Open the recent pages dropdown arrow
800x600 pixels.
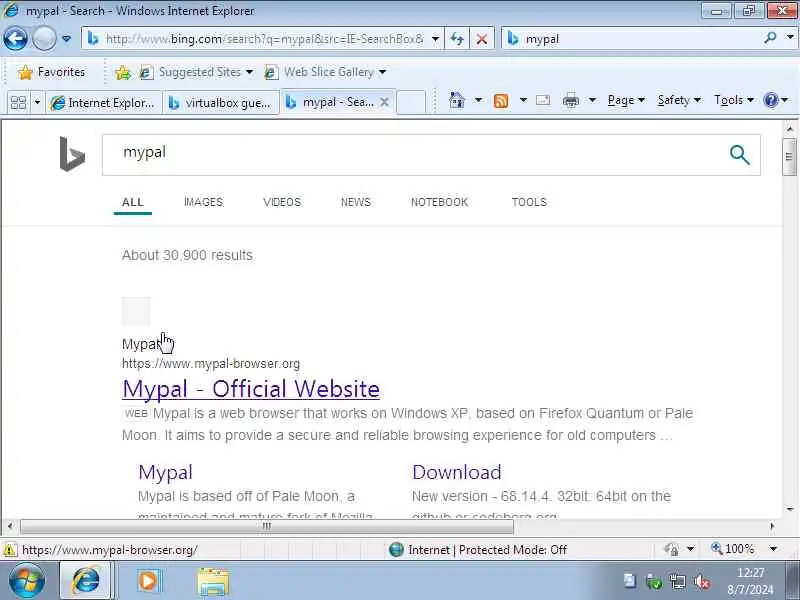(66, 39)
